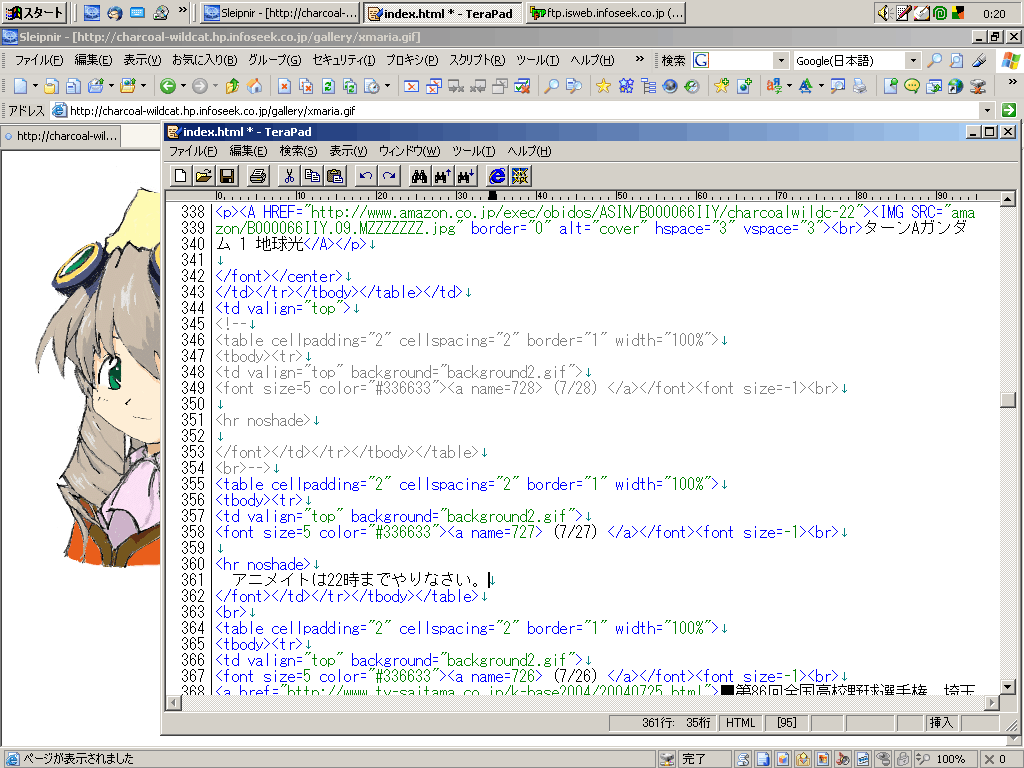
Task: Expand the address bar URL history dropdown
Action: point(987,110)
